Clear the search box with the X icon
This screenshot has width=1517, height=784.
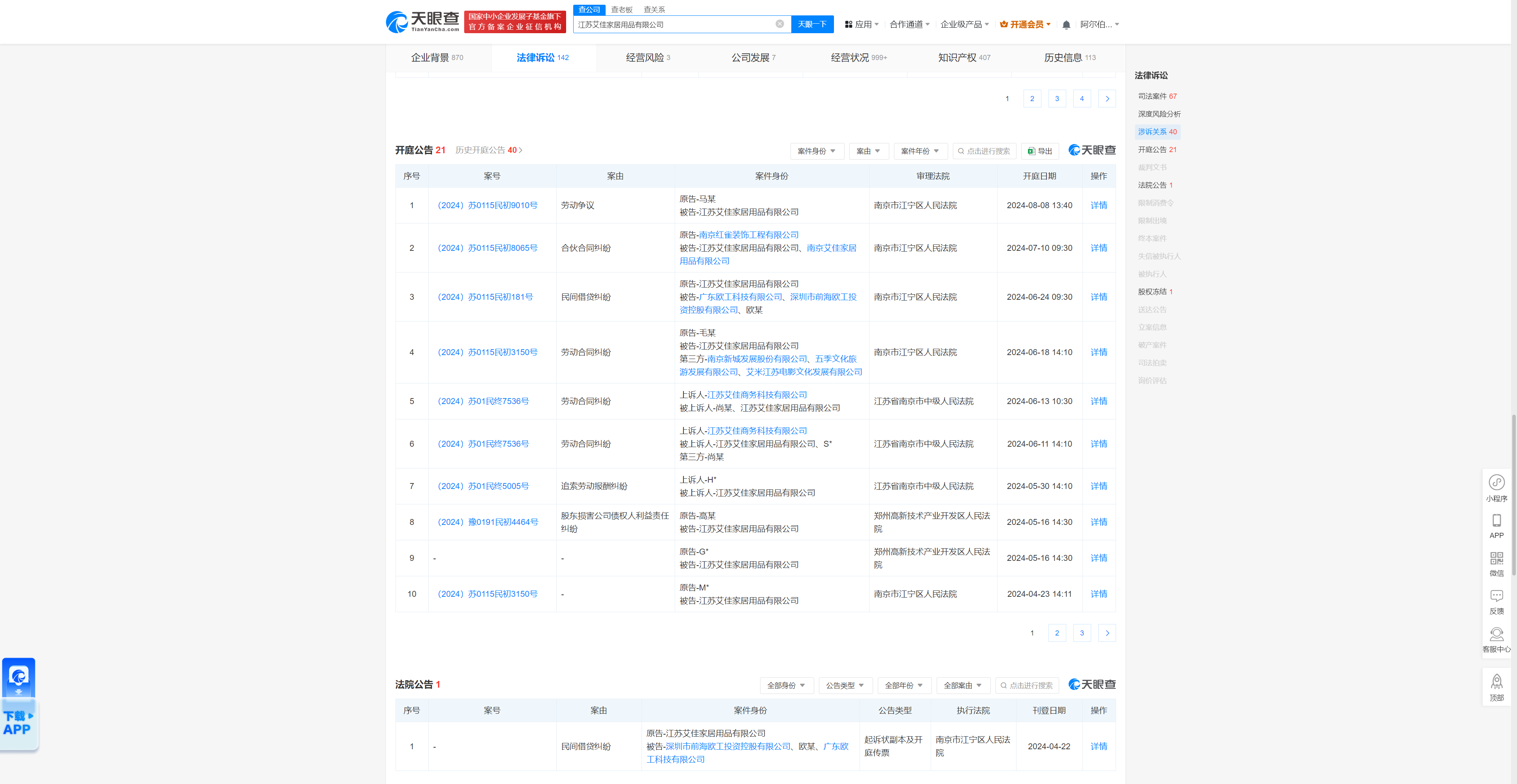[780, 24]
